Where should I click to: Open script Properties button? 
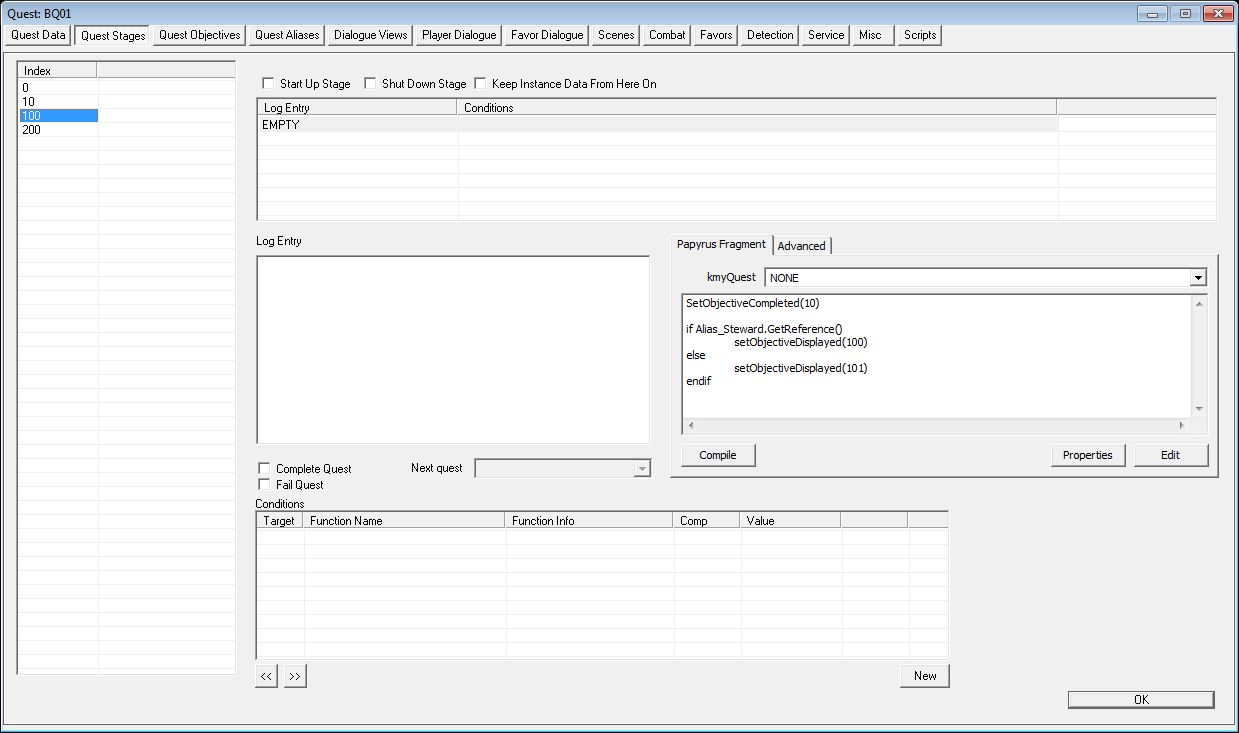1088,455
